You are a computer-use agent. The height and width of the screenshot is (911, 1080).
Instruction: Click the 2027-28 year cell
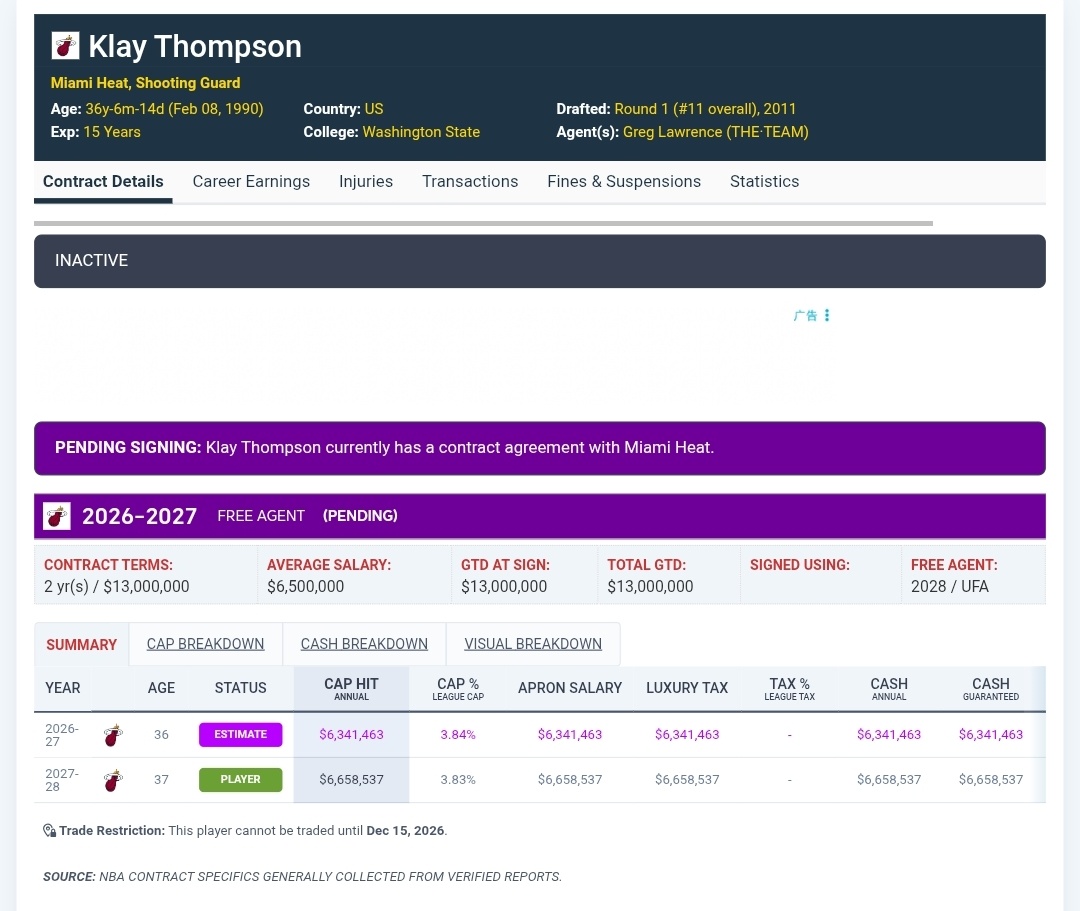click(x=62, y=780)
